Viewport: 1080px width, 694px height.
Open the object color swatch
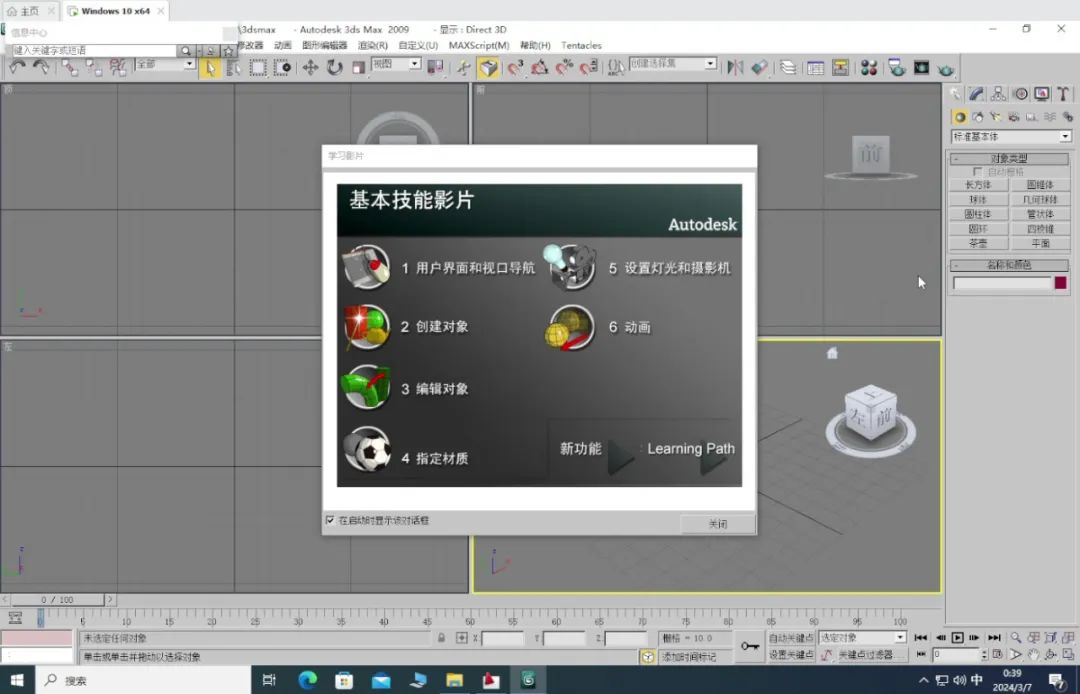tap(1061, 282)
